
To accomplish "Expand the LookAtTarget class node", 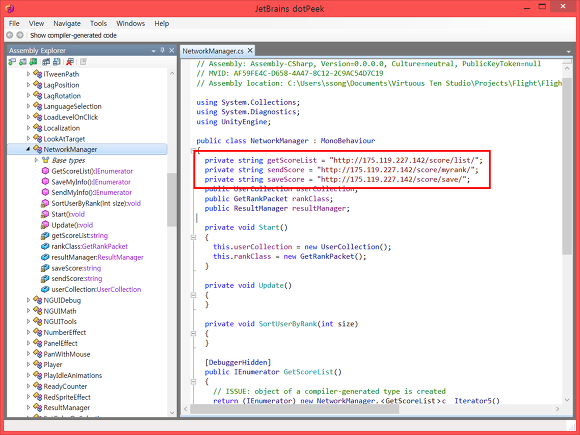I will 28,139.
